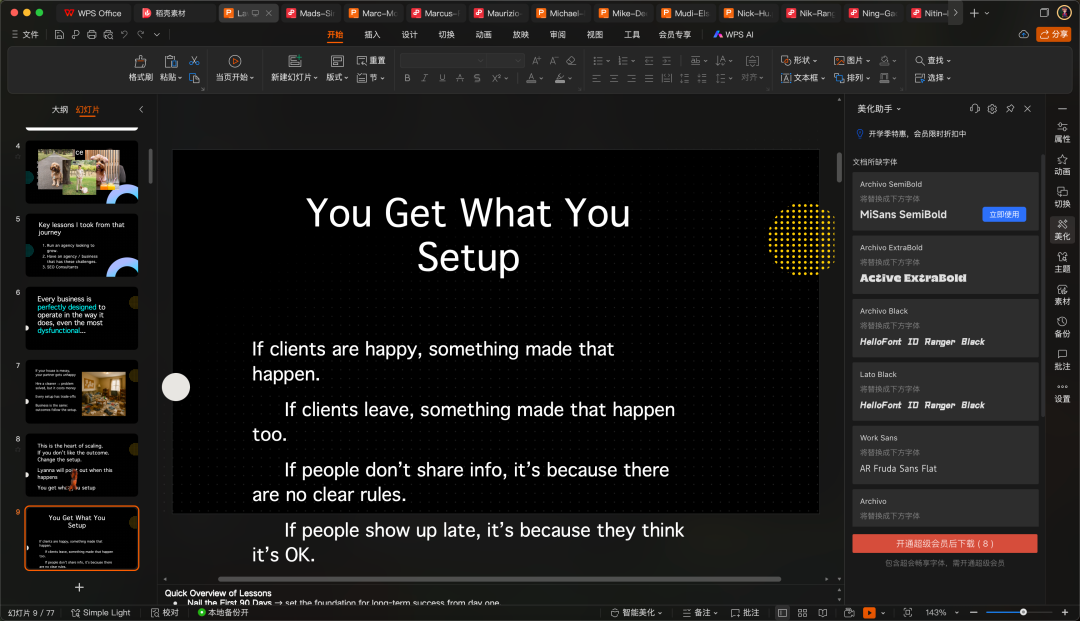Switch to the Michael document tab

coord(559,13)
